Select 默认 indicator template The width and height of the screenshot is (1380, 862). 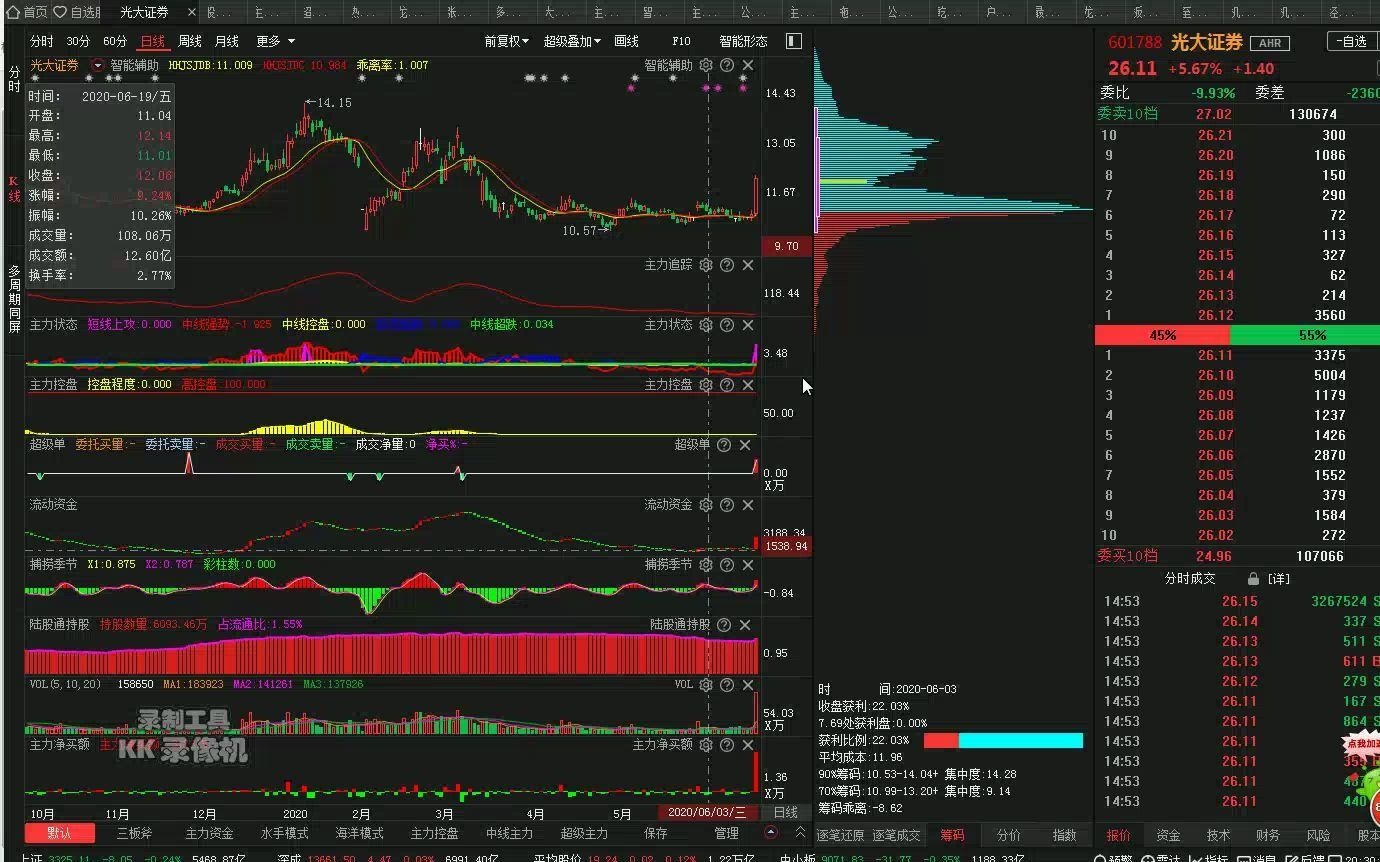[x=59, y=833]
